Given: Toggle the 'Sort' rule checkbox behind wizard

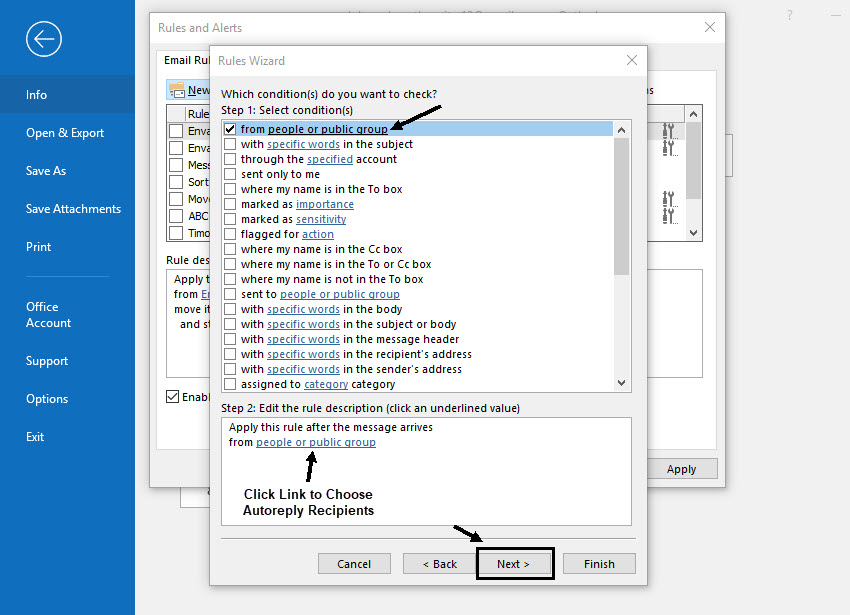Looking at the screenshot, I should click(176, 182).
